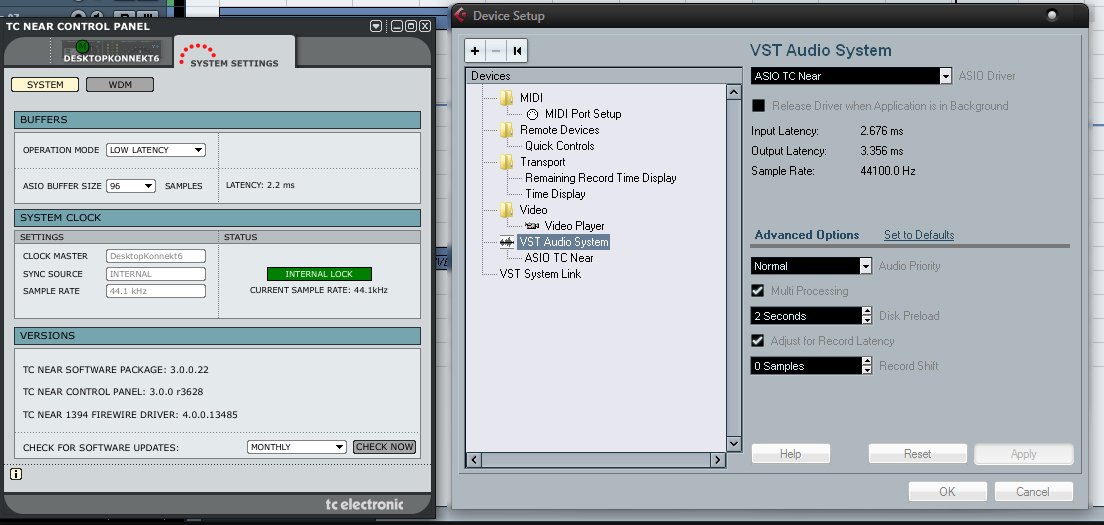1104x525 pixels.
Task: Select MIDI Port Setup in tree
Action: click(x=582, y=114)
